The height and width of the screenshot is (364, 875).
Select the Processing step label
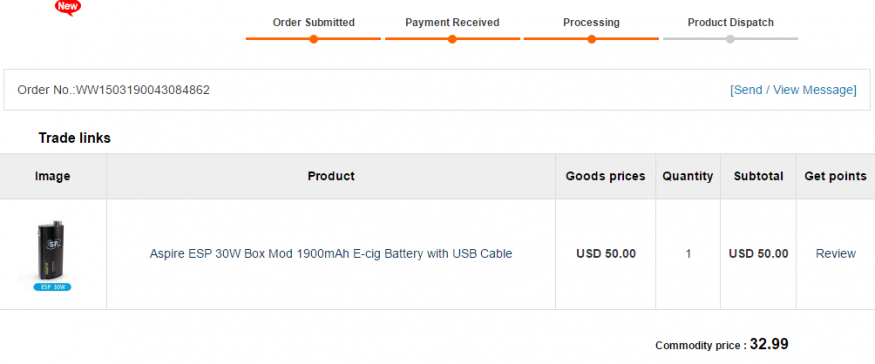coord(591,23)
